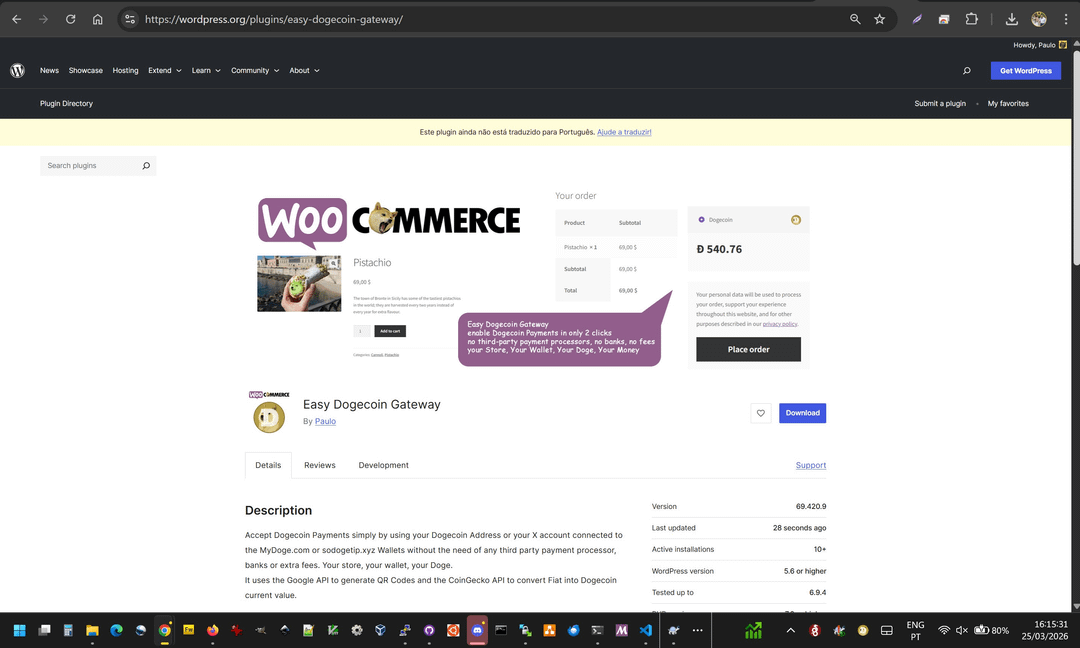Open Visual Studio Code from the taskbar
This screenshot has height=648, width=1080.
[646, 630]
